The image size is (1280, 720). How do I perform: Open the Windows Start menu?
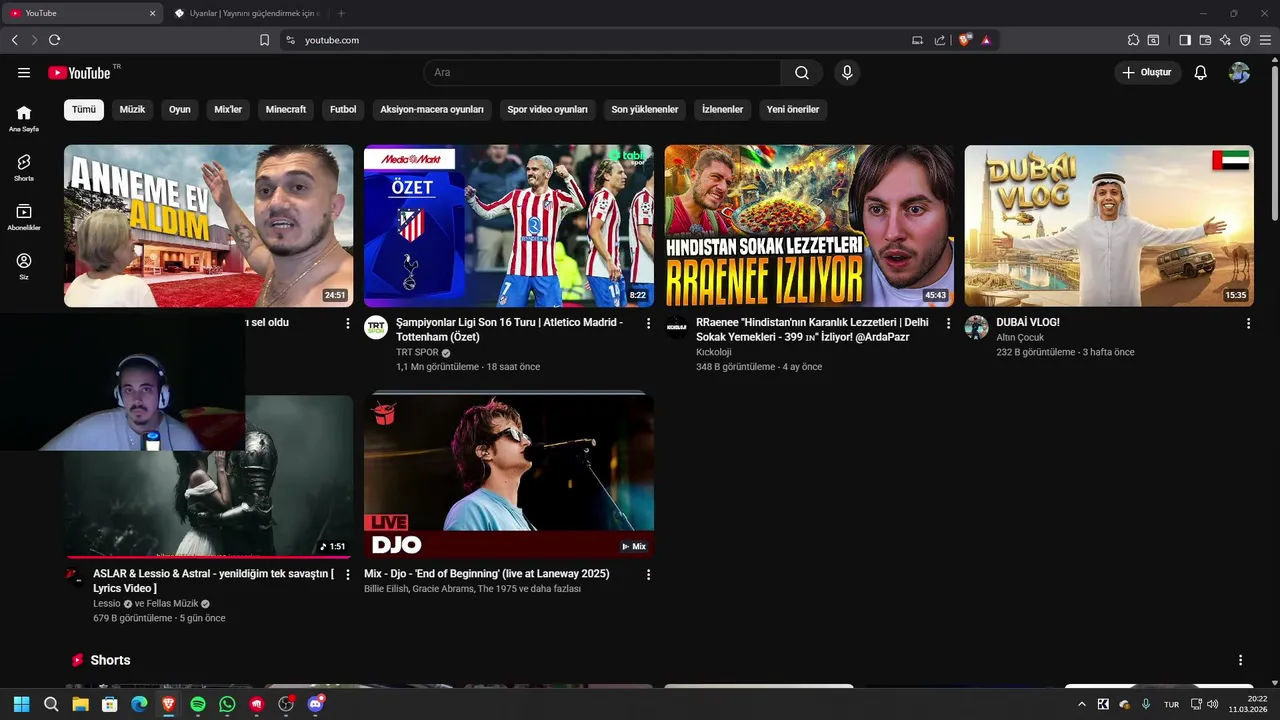coord(21,704)
